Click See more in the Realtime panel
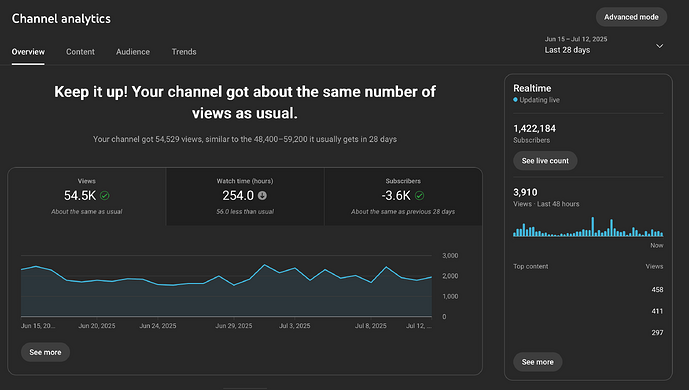Screen dimensions: 689x390 pos(537,362)
